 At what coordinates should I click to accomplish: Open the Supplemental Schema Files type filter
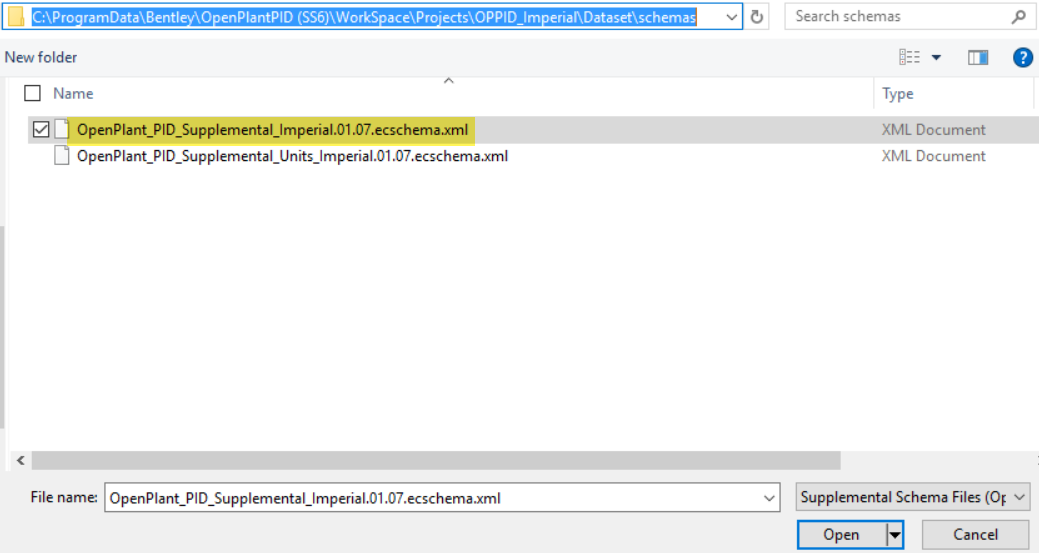[x=912, y=497]
